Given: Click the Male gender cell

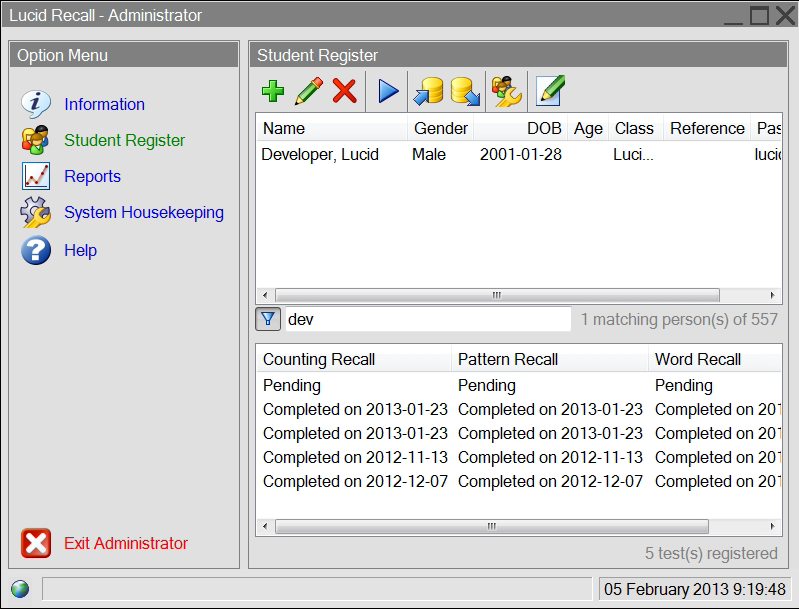Looking at the screenshot, I should click(429, 154).
